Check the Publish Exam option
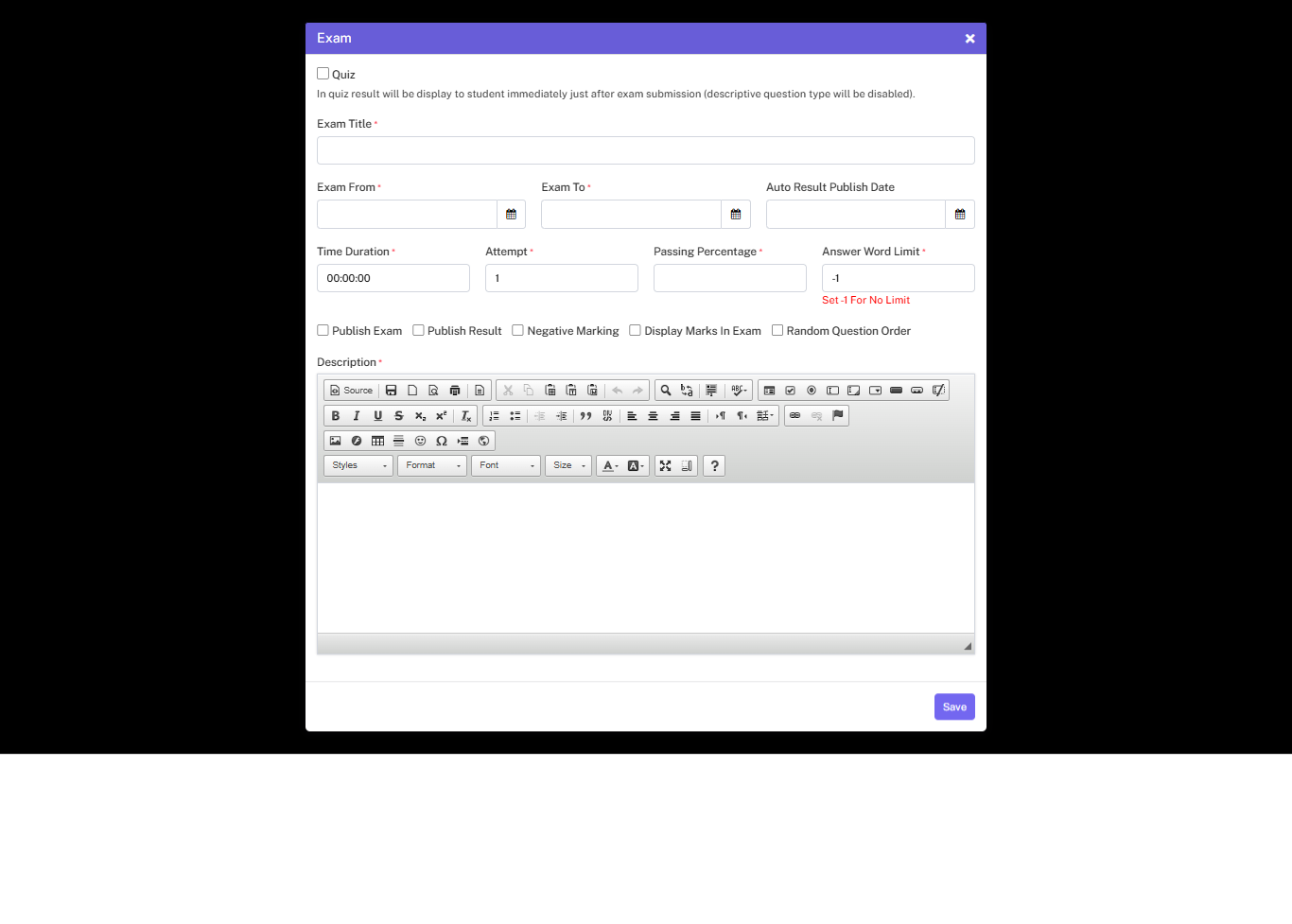Image resolution: width=1292 pixels, height=924 pixels. click(x=323, y=330)
